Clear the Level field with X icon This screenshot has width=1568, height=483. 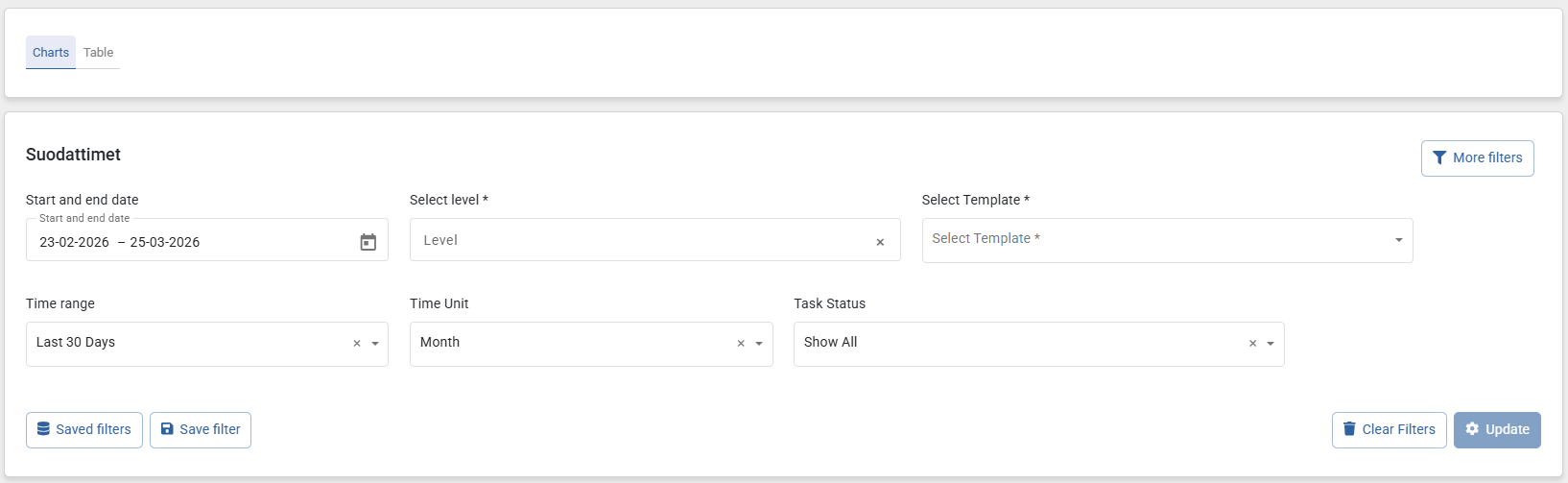pyautogui.click(x=880, y=242)
